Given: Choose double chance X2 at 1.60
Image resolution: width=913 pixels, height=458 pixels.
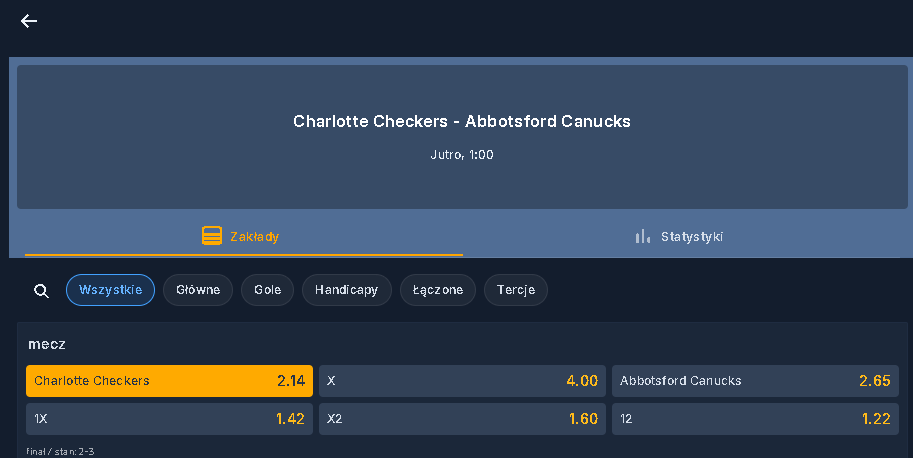Looking at the screenshot, I should coord(462,419).
